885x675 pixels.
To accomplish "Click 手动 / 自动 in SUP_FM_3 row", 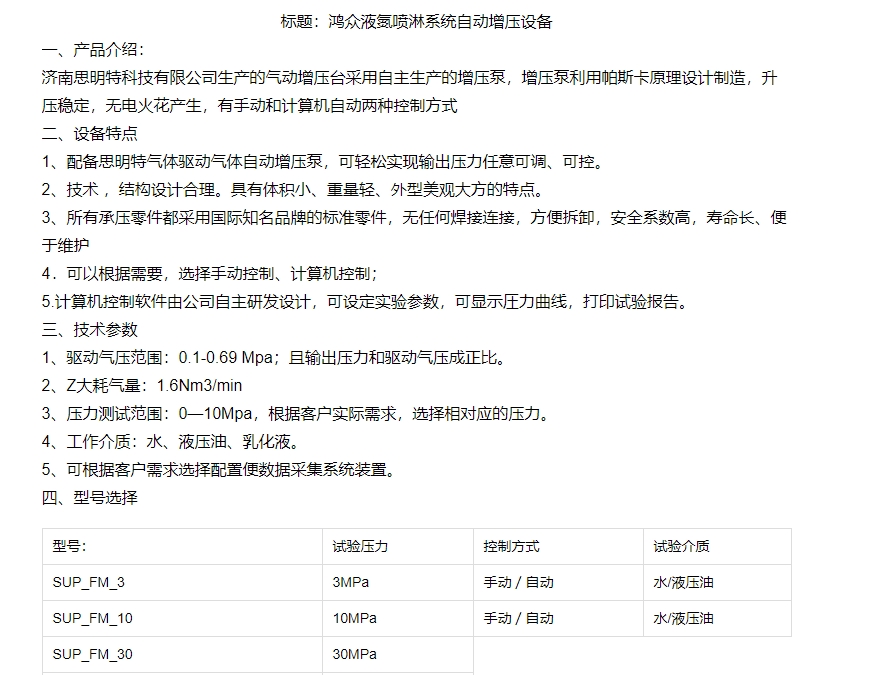I will point(519,582).
